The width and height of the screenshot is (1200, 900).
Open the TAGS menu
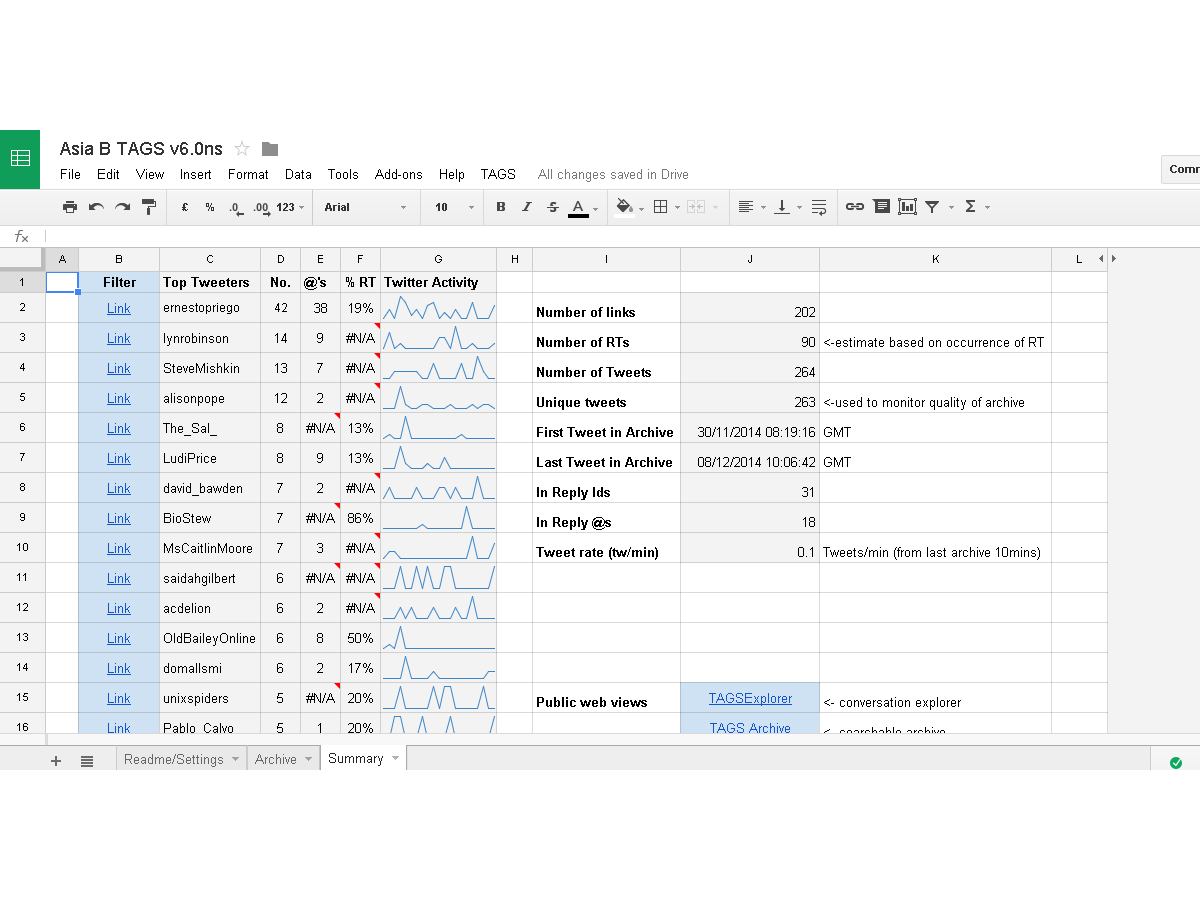point(498,174)
